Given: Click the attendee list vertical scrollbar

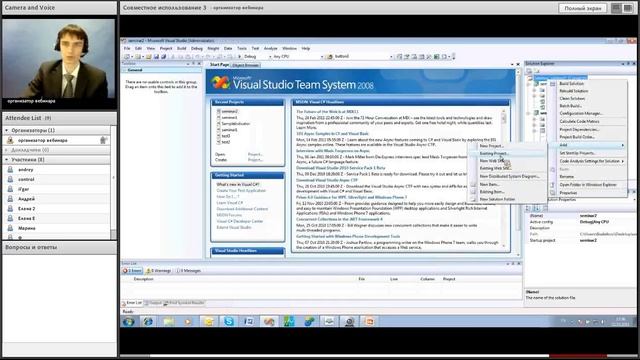Looking at the screenshot, I should [x=113, y=182].
